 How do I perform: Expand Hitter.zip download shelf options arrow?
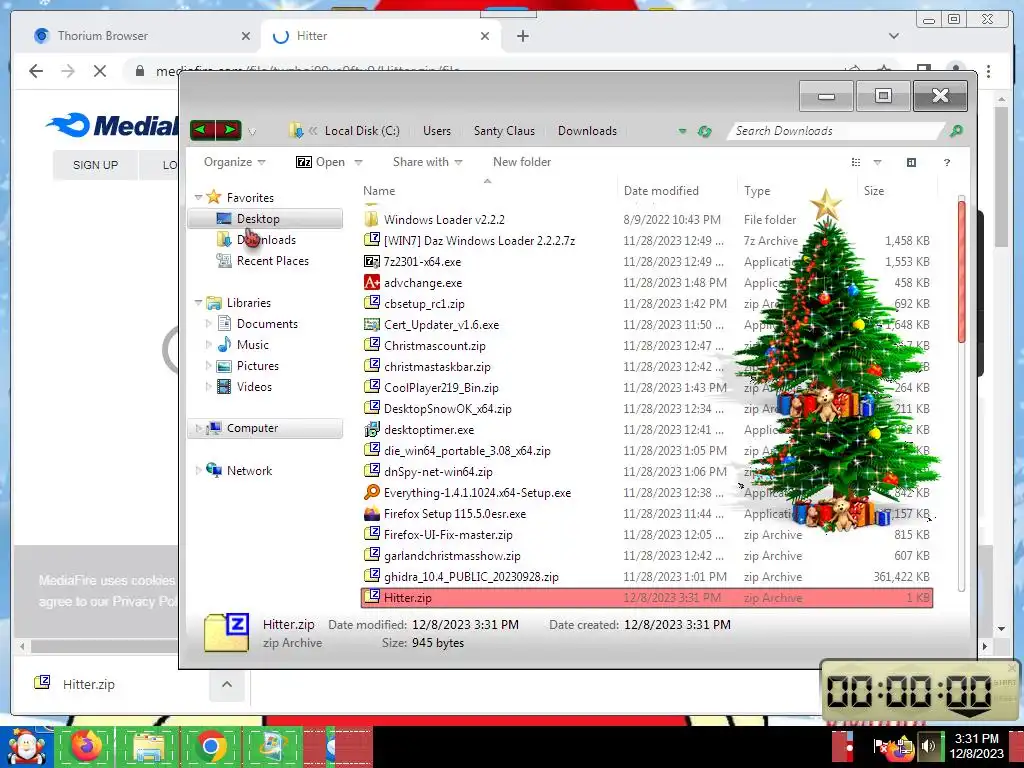point(227,684)
